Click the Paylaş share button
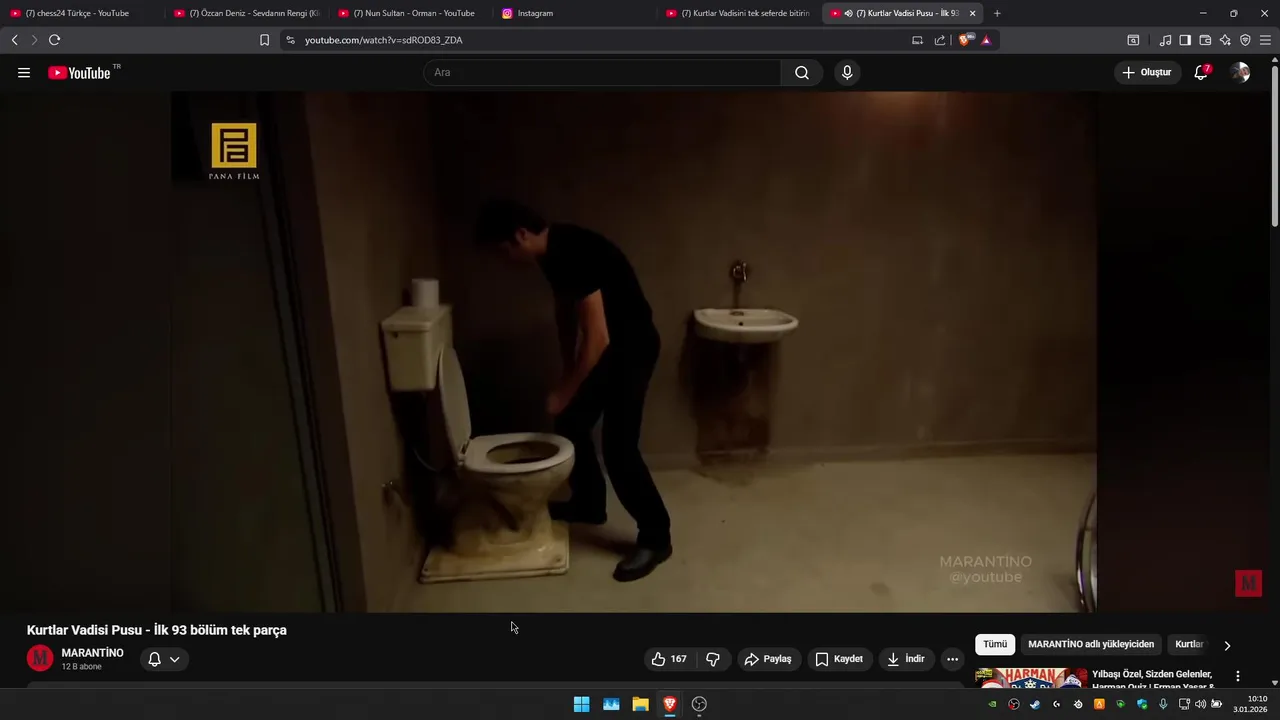The image size is (1280, 720). coord(768,659)
